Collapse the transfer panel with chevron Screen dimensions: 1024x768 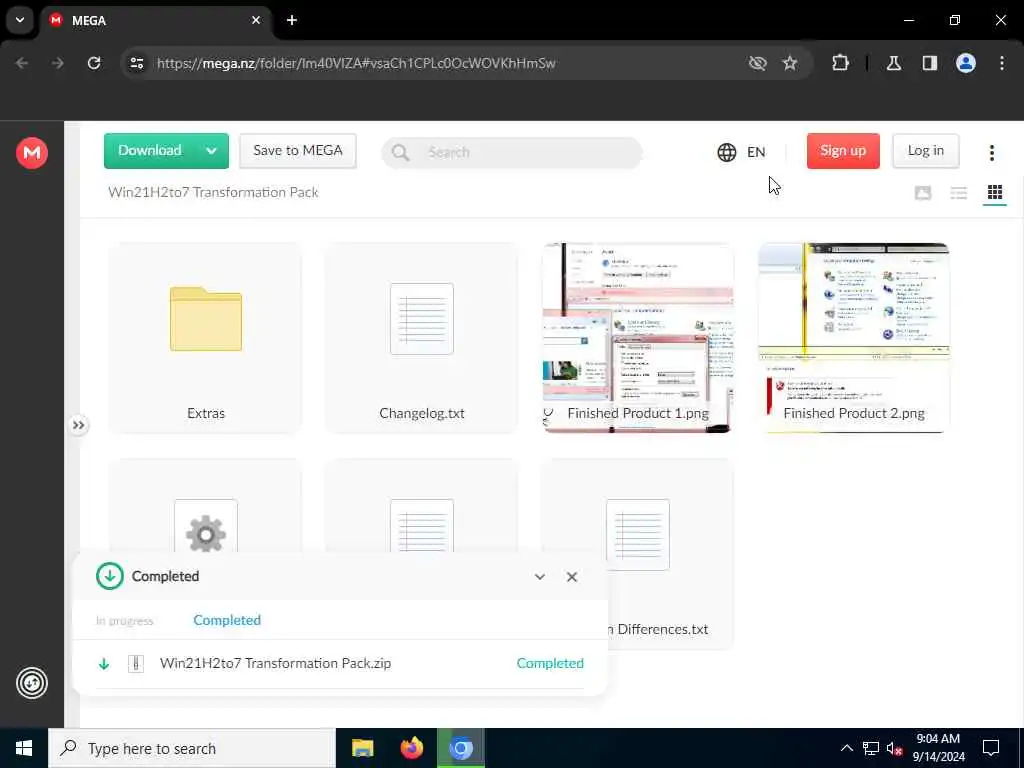(x=539, y=577)
